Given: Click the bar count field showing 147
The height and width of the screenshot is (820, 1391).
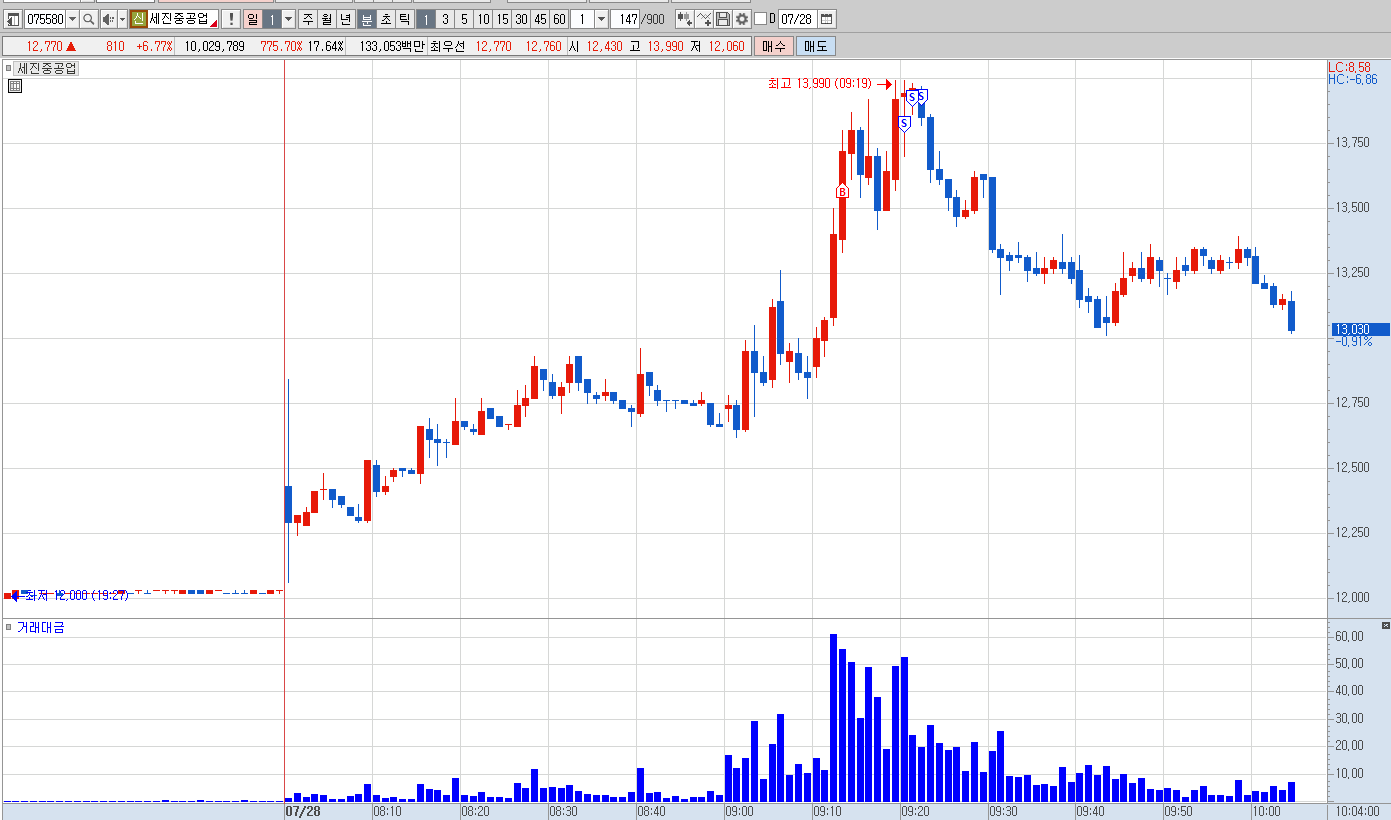Looking at the screenshot, I should 625,19.
